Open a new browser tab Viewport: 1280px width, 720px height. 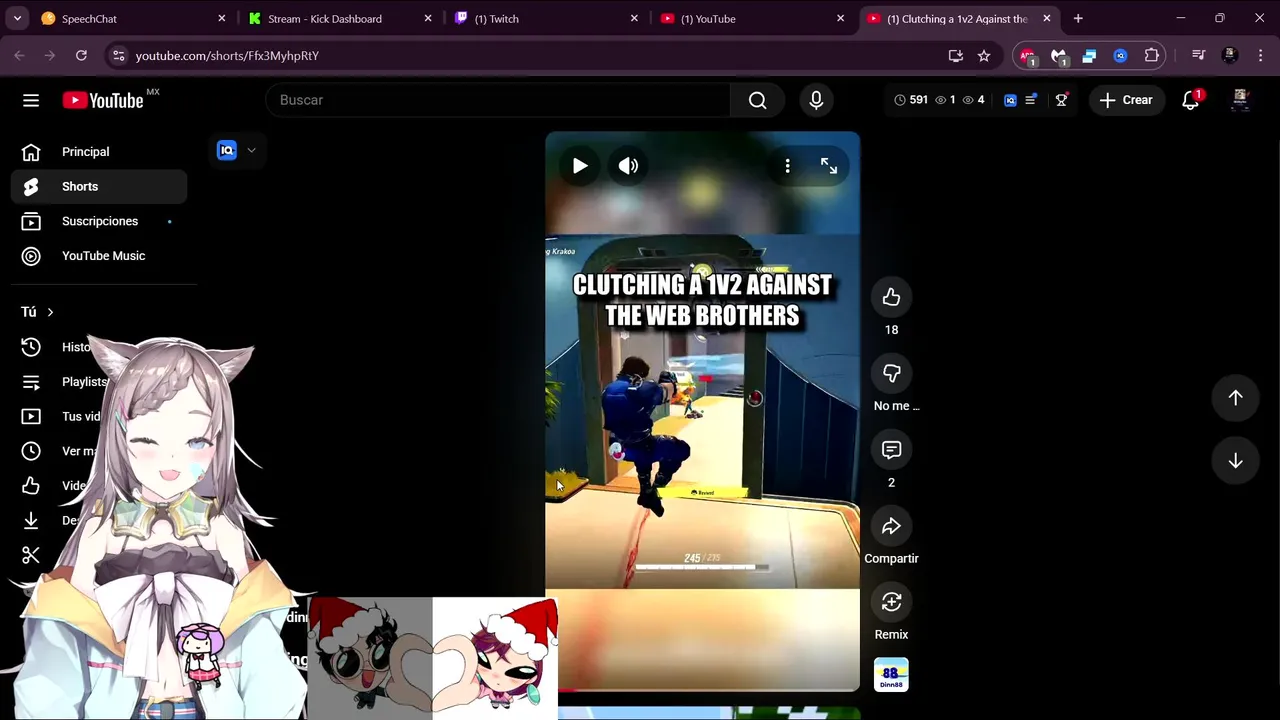[1078, 19]
